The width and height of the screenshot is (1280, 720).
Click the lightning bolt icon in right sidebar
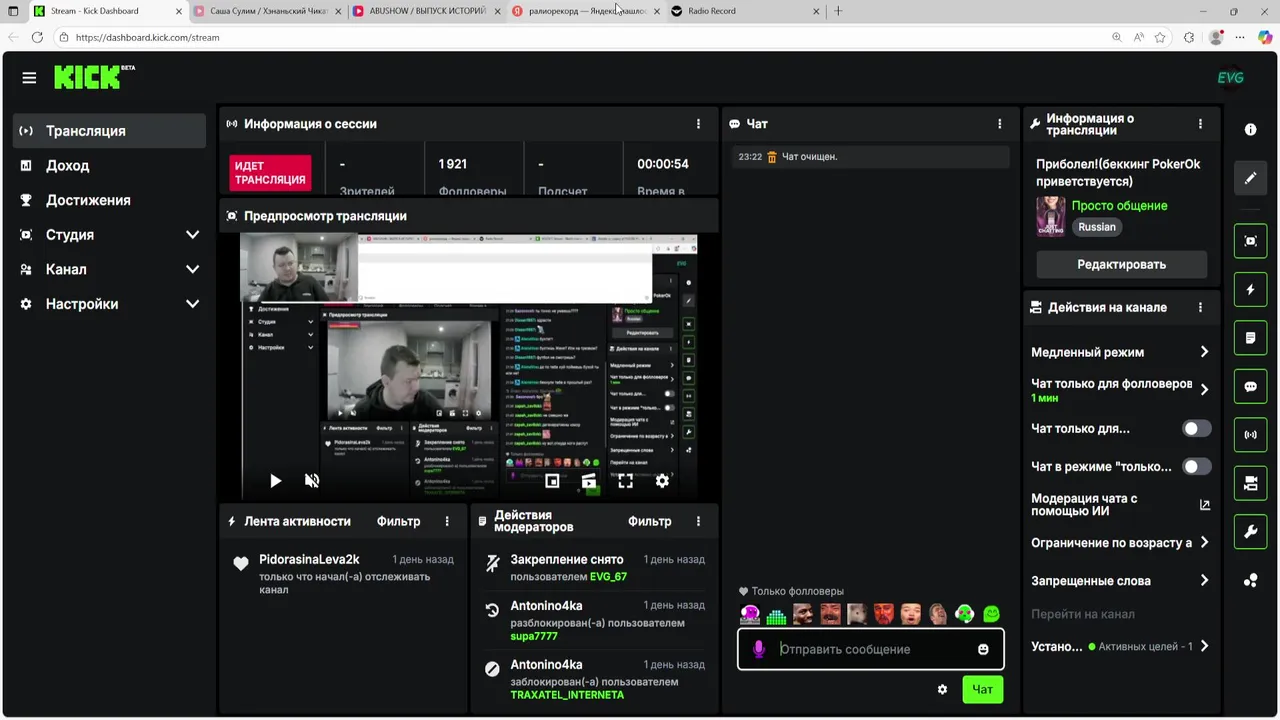click(1250, 290)
